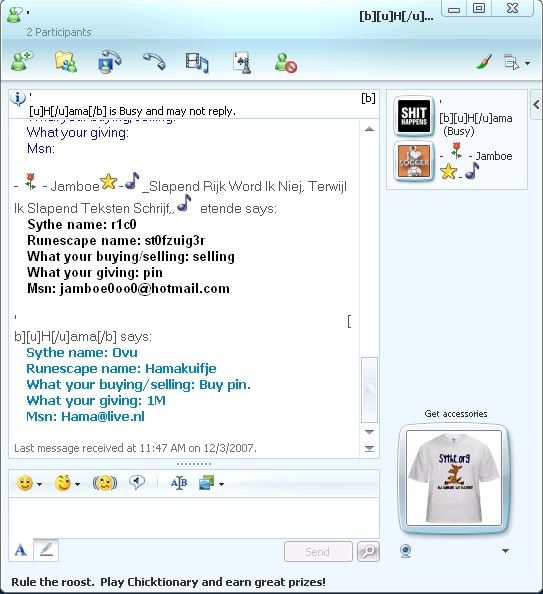Click the SHIT HAPPENS display picture
This screenshot has width=543, height=594.
414,116
